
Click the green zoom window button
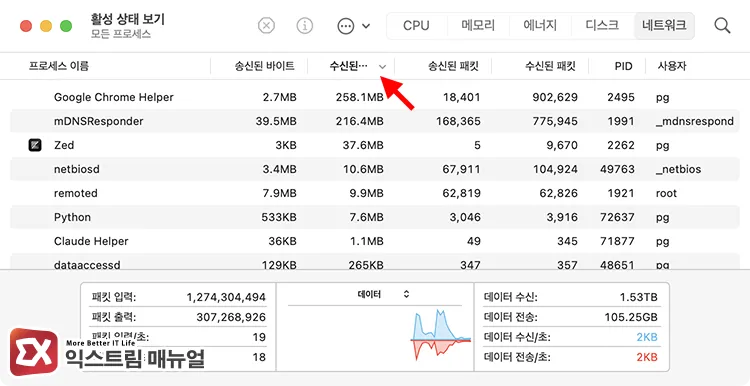[x=66, y=26]
